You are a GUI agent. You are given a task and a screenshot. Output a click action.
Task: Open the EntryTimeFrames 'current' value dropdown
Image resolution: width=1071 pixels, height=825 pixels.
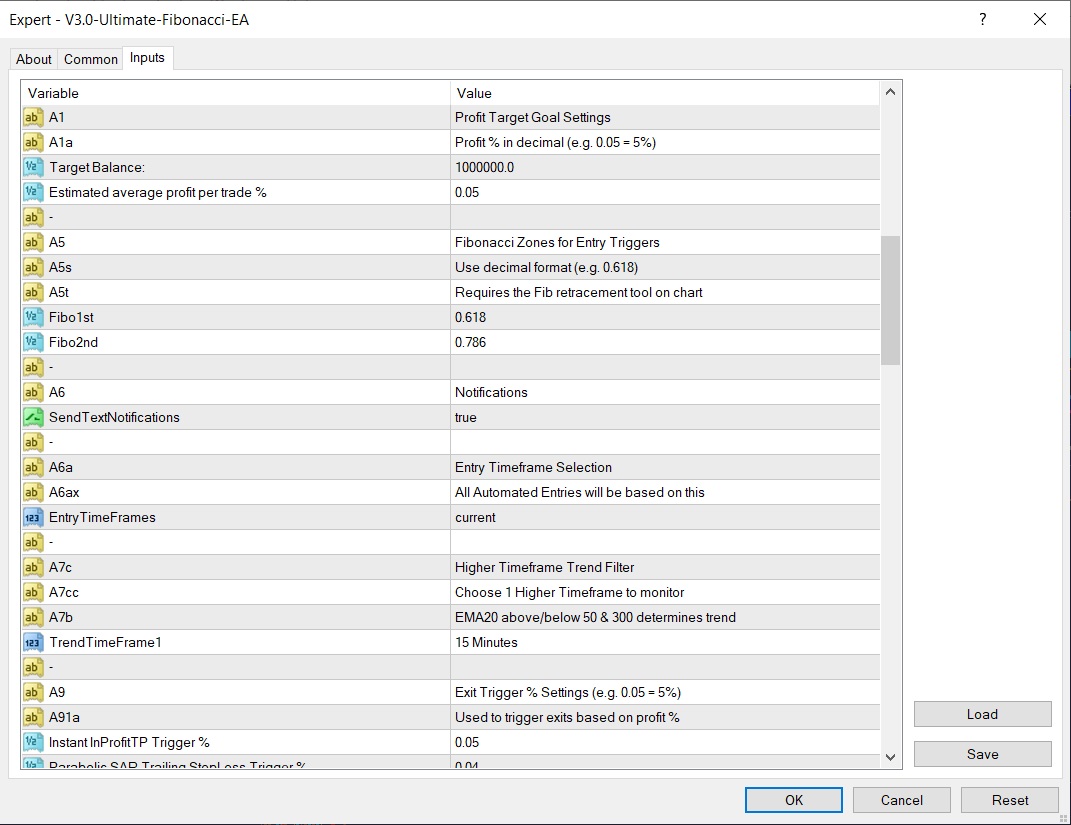coord(665,517)
